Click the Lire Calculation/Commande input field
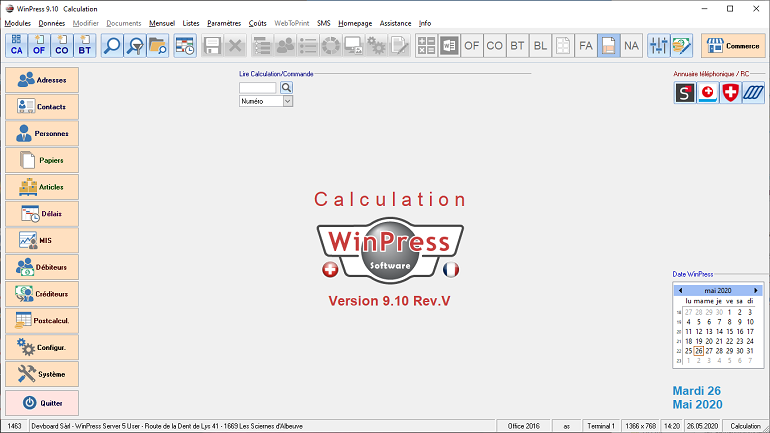 (x=258, y=88)
